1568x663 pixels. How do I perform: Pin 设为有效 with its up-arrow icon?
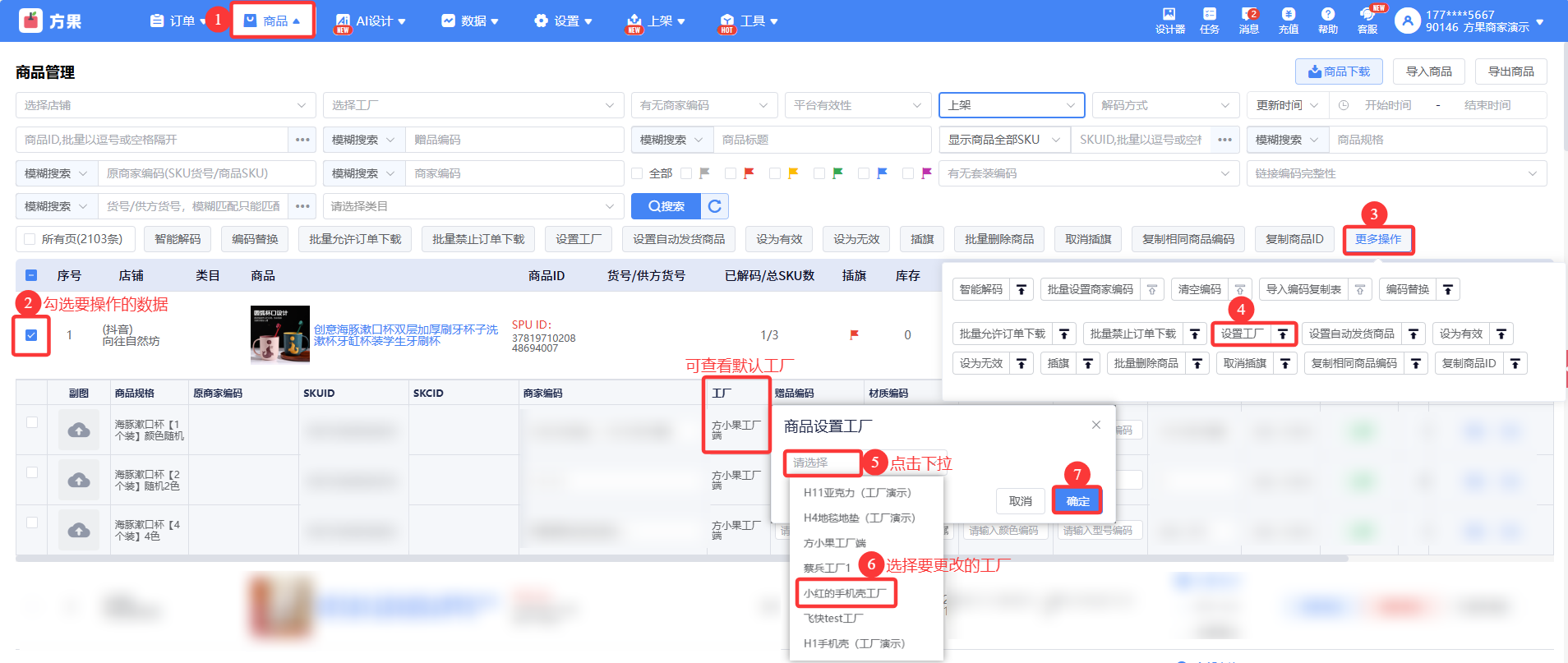coord(1501,334)
